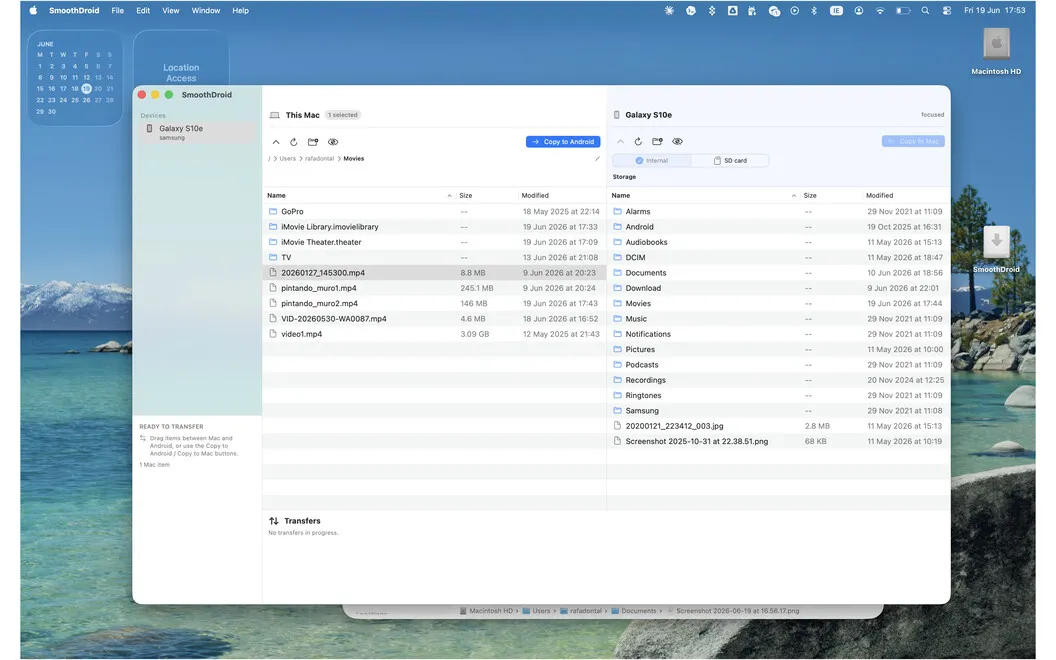The height and width of the screenshot is (660, 1056).
Task: Open the Apple menu
Action: coord(33,11)
